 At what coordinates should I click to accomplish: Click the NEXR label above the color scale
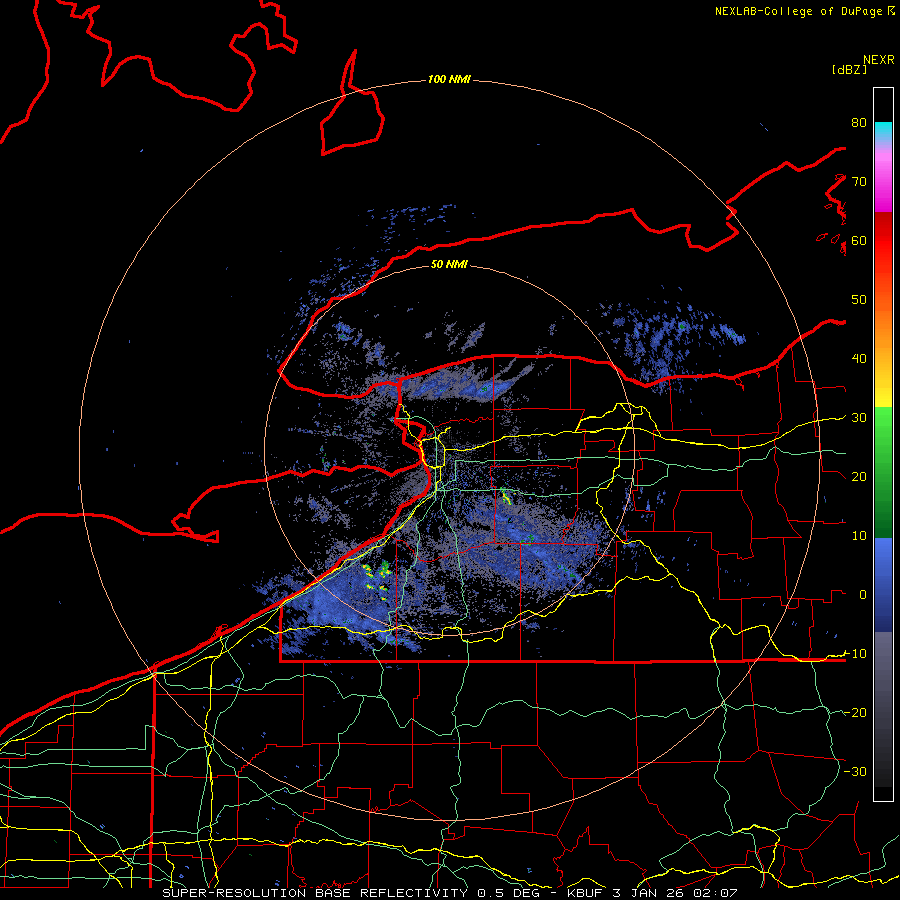pyautogui.click(x=879, y=60)
